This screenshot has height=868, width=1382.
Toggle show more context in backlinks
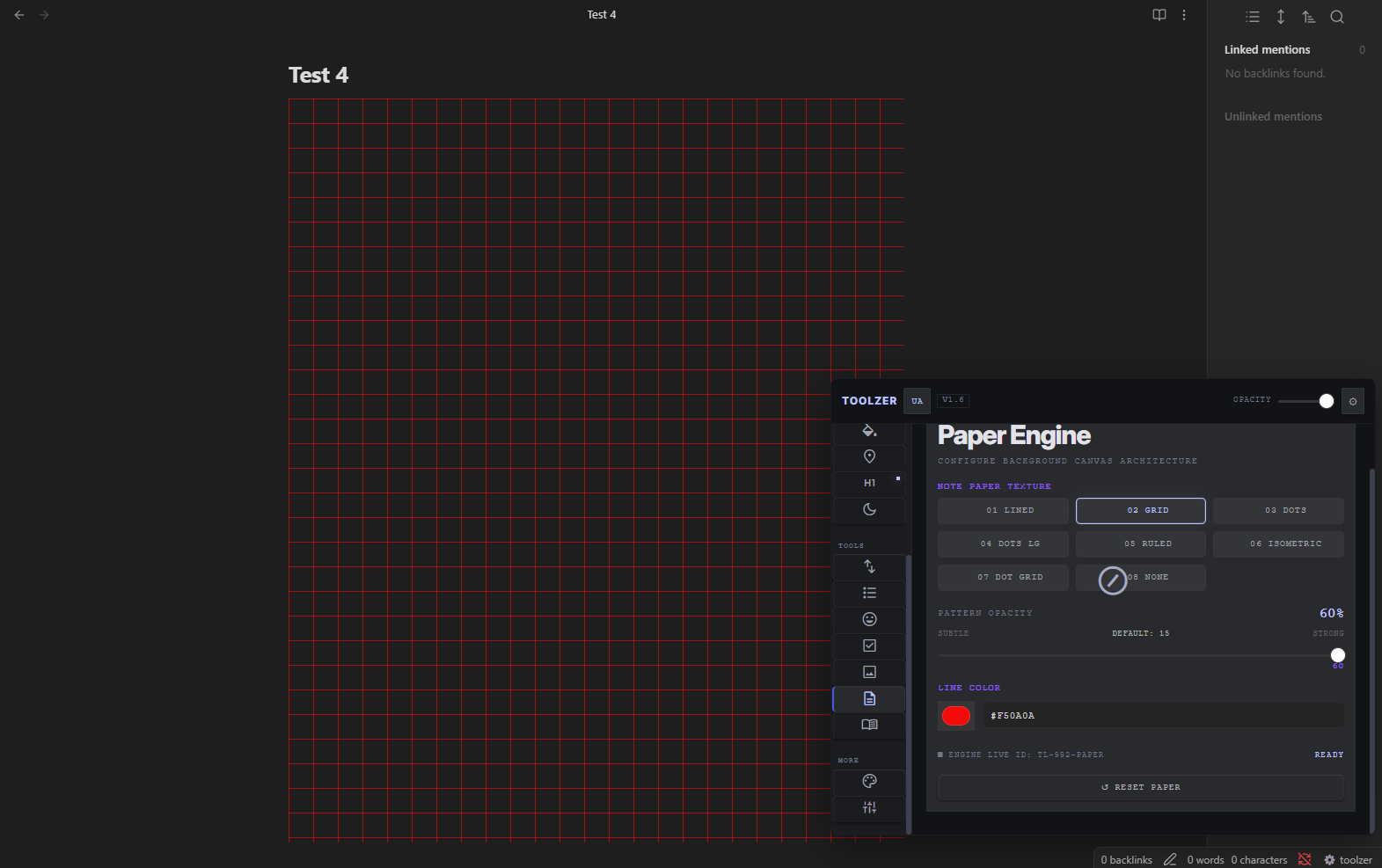pos(1281,17)
